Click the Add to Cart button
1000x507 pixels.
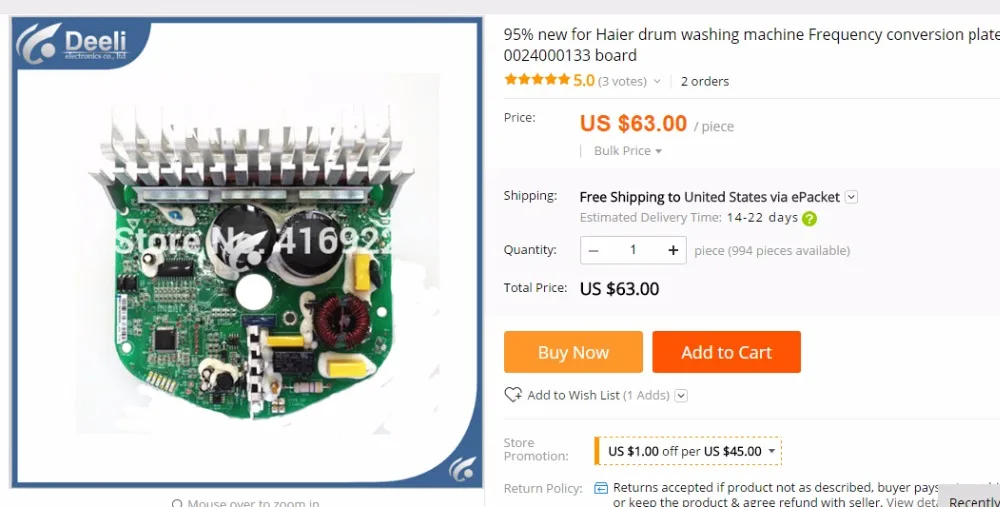[726, 352]
